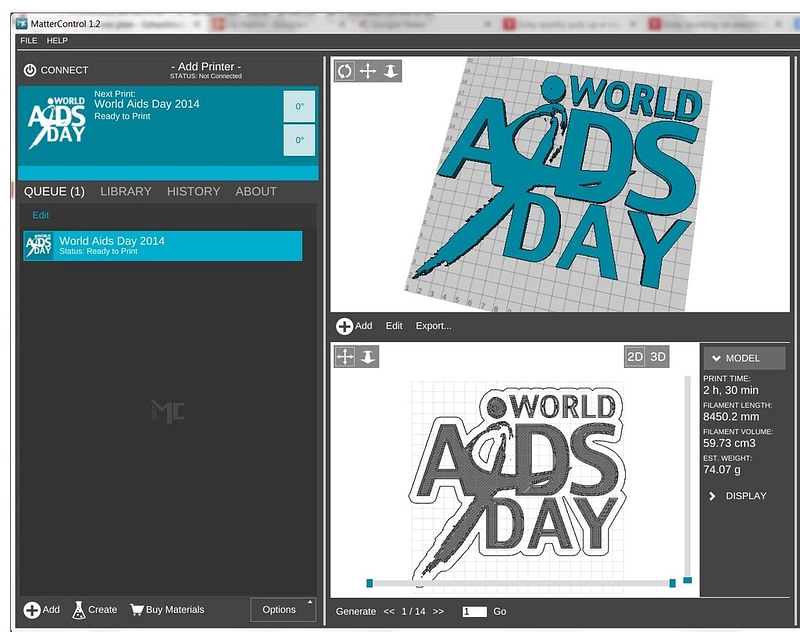Image resolution: width=800 pixels, height=632 pixels.
Task: Switch to the LIBRARY tab
Action: (126, 191)
